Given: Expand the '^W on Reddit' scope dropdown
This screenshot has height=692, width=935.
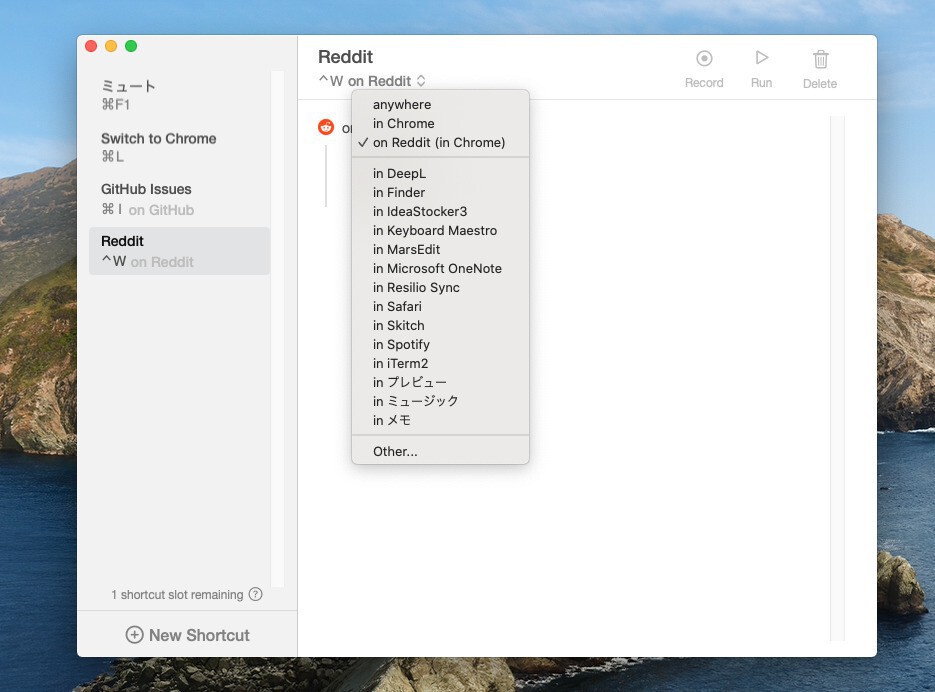Looking at the screenshot, I should [x=373, y=81].
